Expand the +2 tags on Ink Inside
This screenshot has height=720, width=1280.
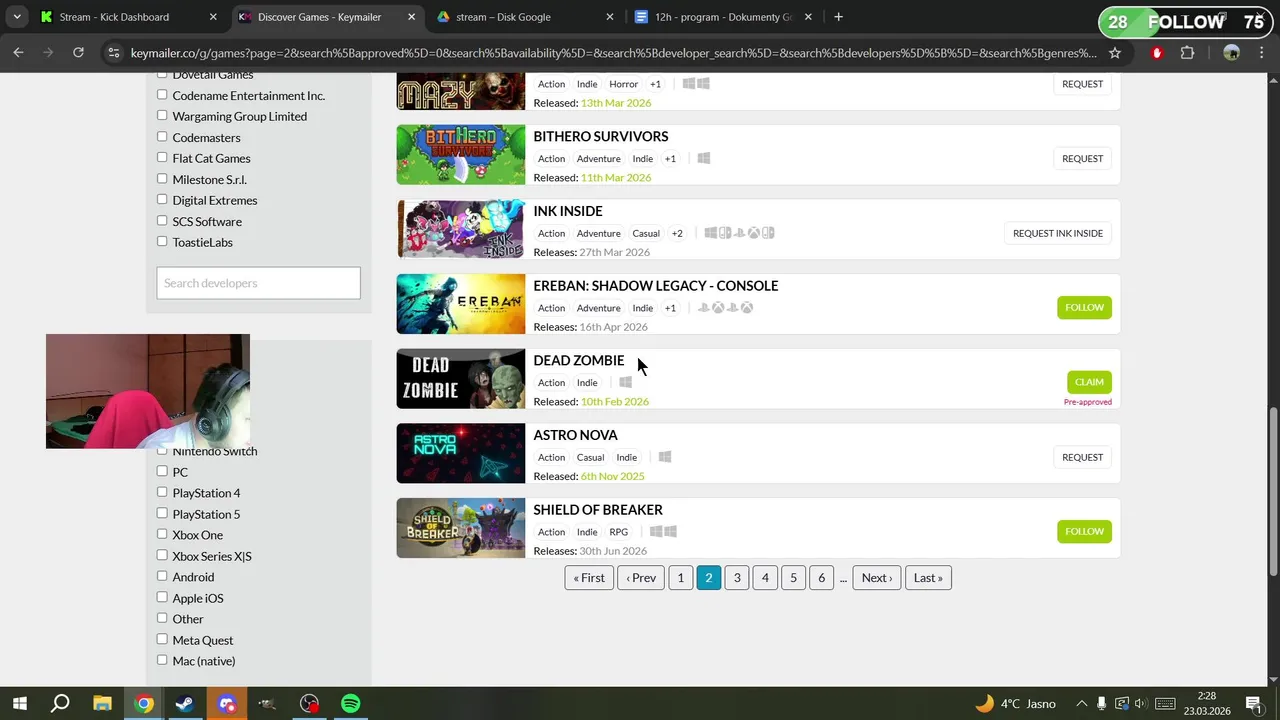point(677,233)
